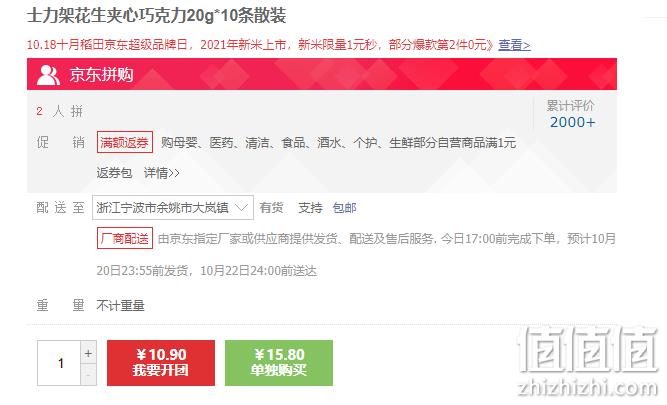This screenshot has width=667, height=405.
Task: Open the 详情>> promotion details link
Action: point(162,173)
